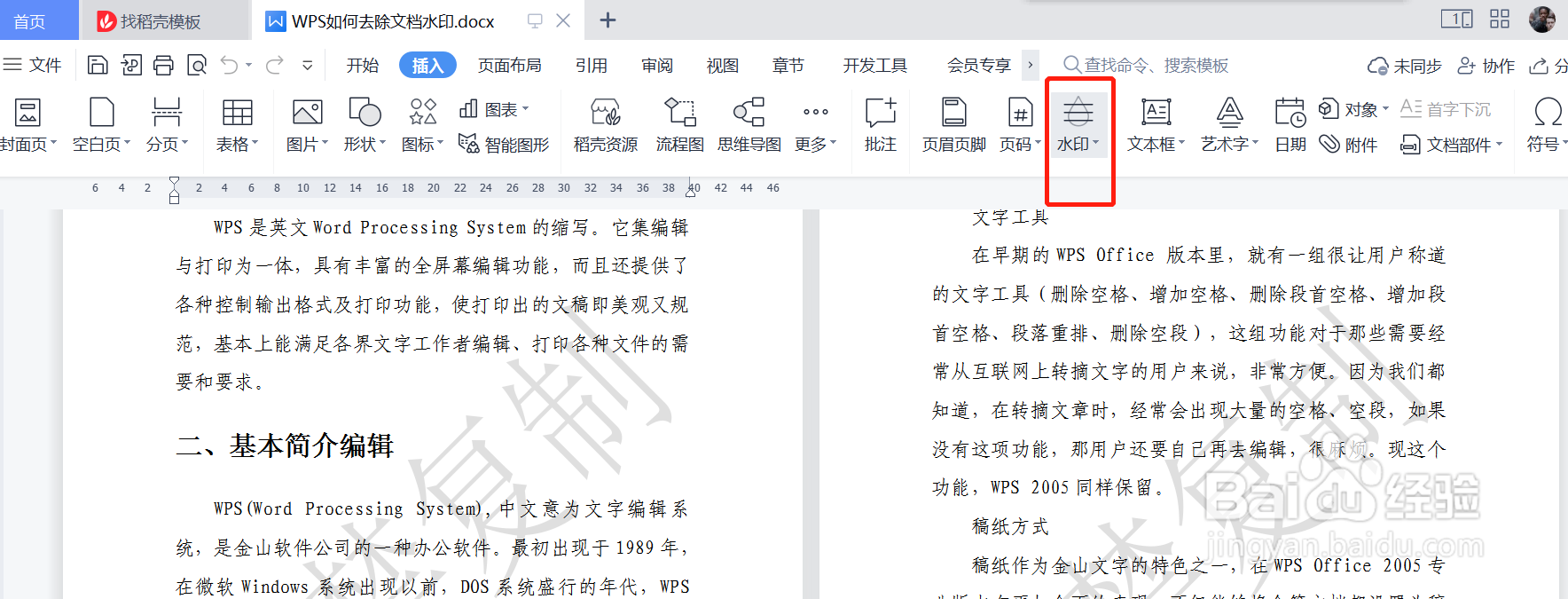
Task: Open 稻壳资源 resources
Action: pyautogui.click(x=606, y=124)
